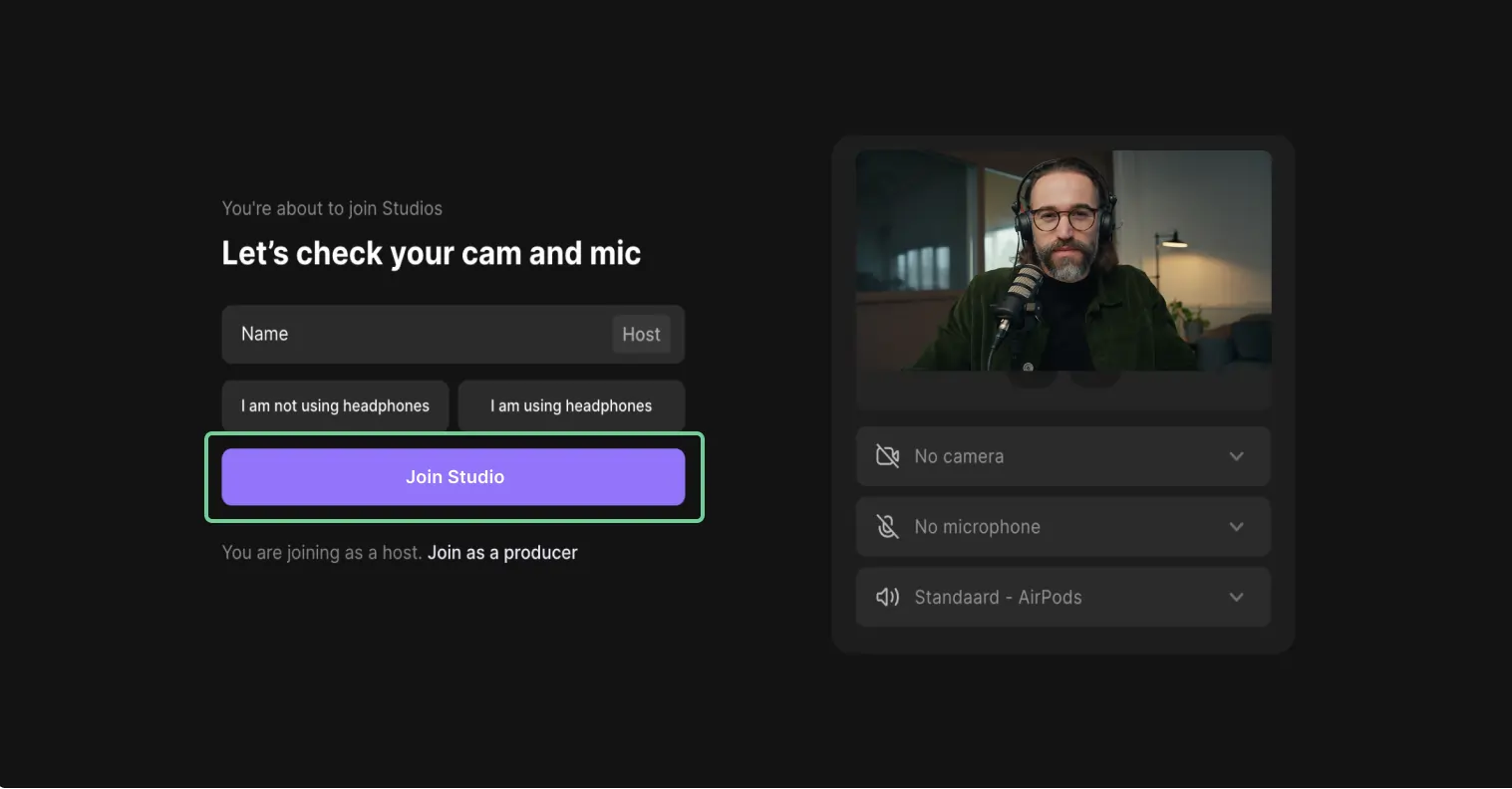Toggle the Host badge in the name field
This screenshot has width=1512, height=789.
[641, 334]
